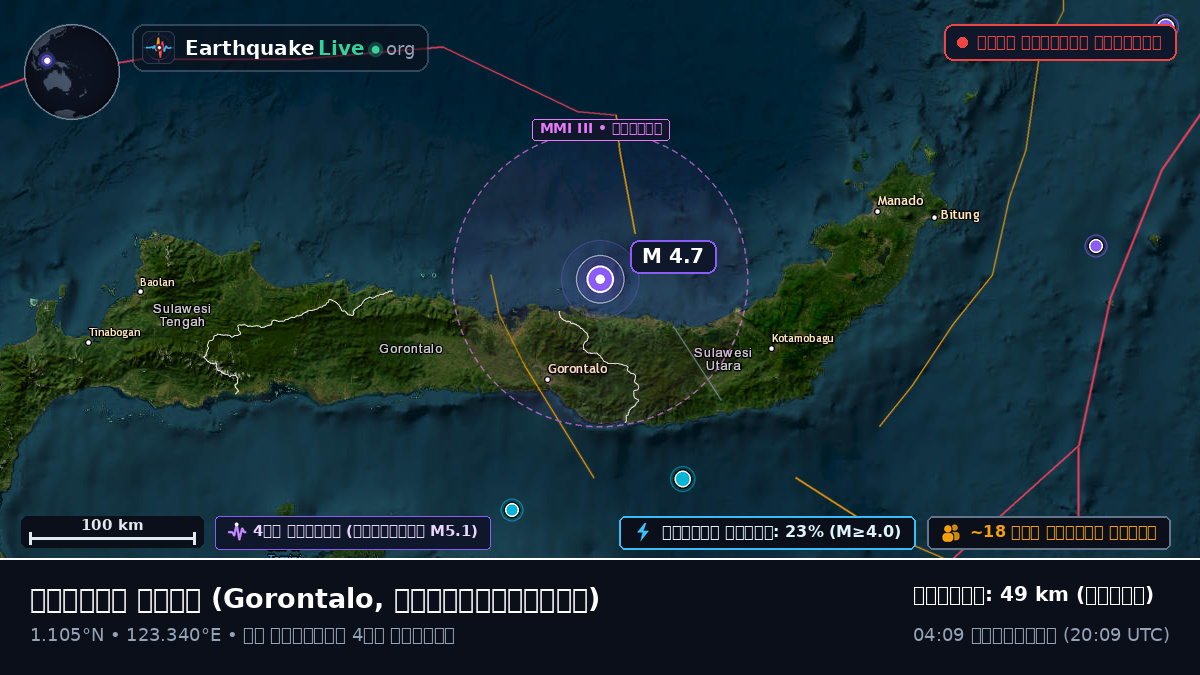Click the 100 km scale bar

coord(112,532)
